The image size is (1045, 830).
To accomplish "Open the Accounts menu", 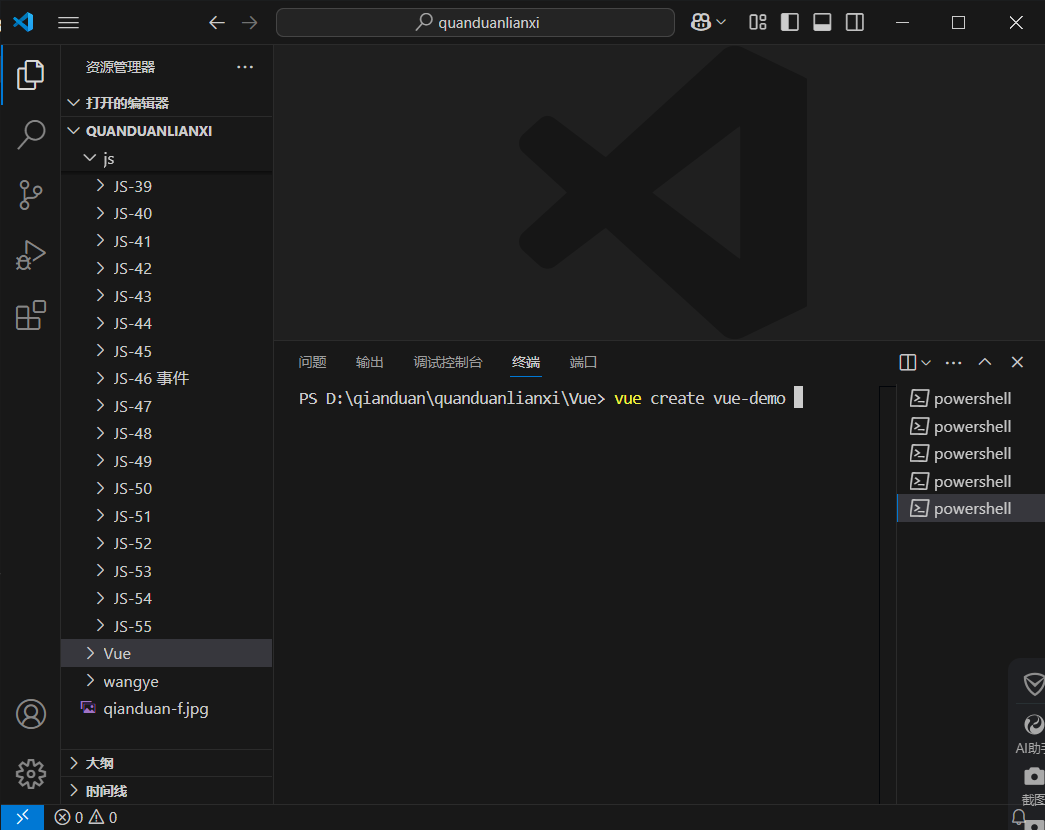I will tap(31, 714).
